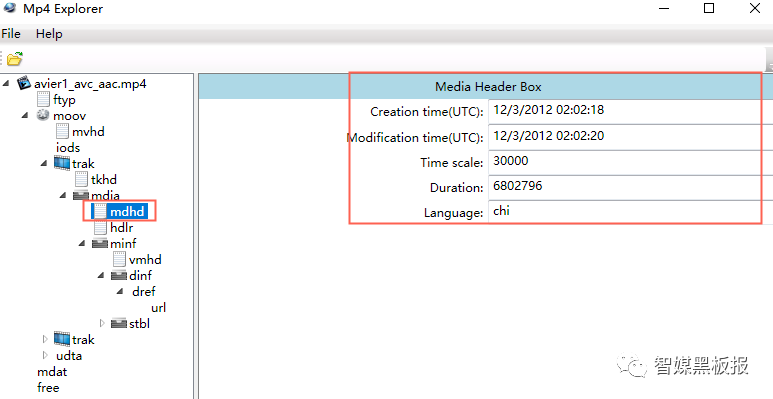
Task: Click the container icon beside dinf
Action: [119, 275]
